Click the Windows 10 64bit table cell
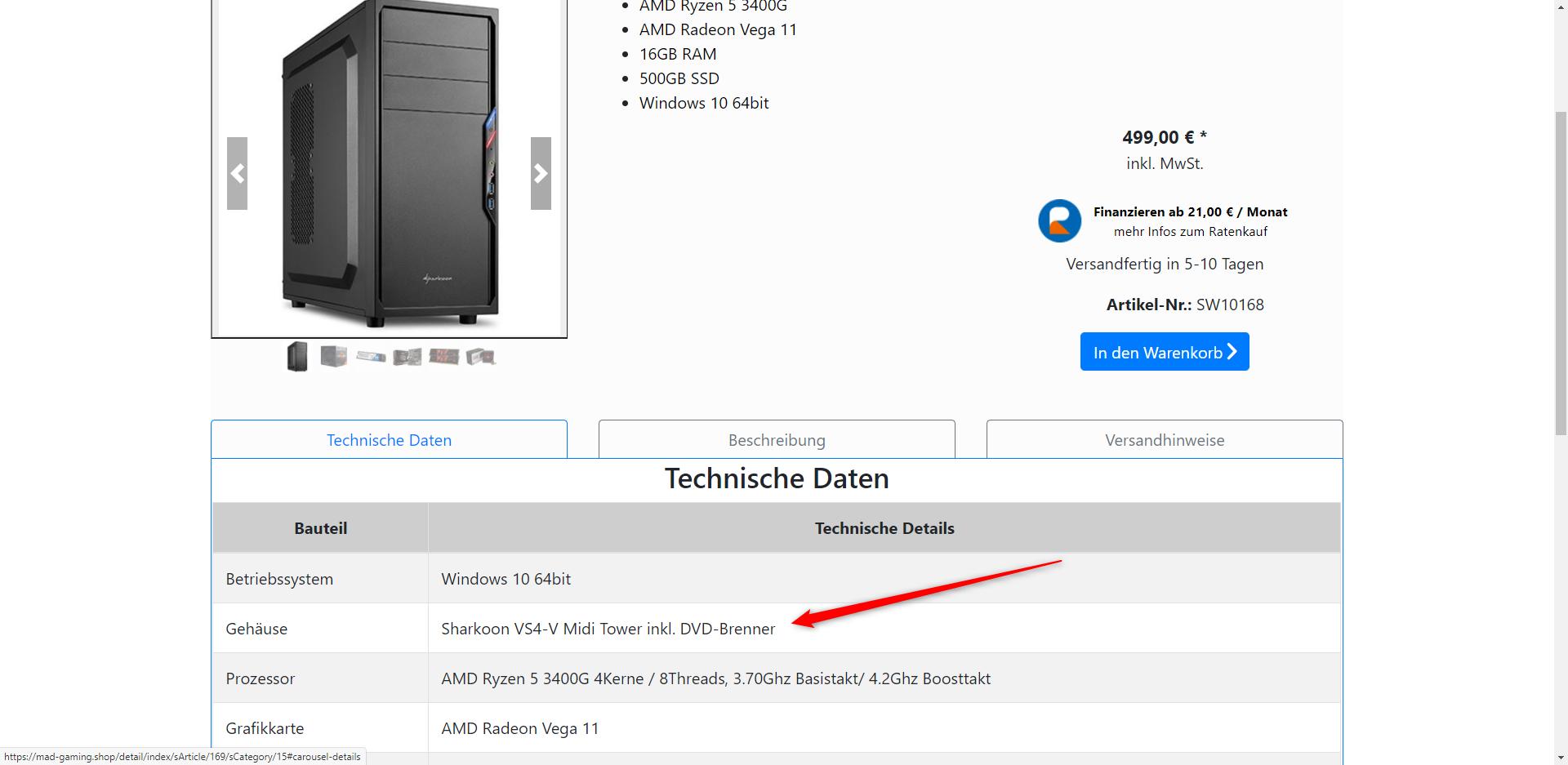 [x=884, y=579]
